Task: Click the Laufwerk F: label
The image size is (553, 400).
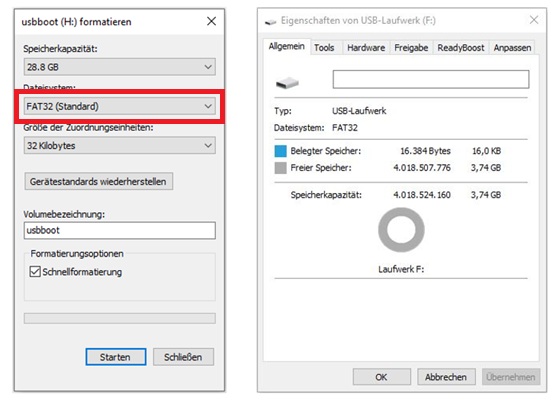Action: pyautogui.click(x=401, y=269)
